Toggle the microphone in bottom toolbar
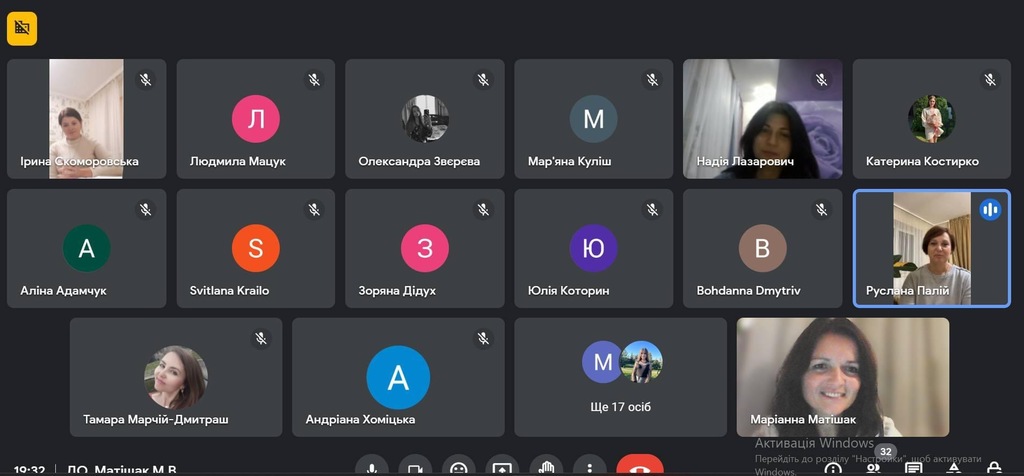Image resolution: width=1024 pixels, height=476 pixels. (x=372, y=468)
